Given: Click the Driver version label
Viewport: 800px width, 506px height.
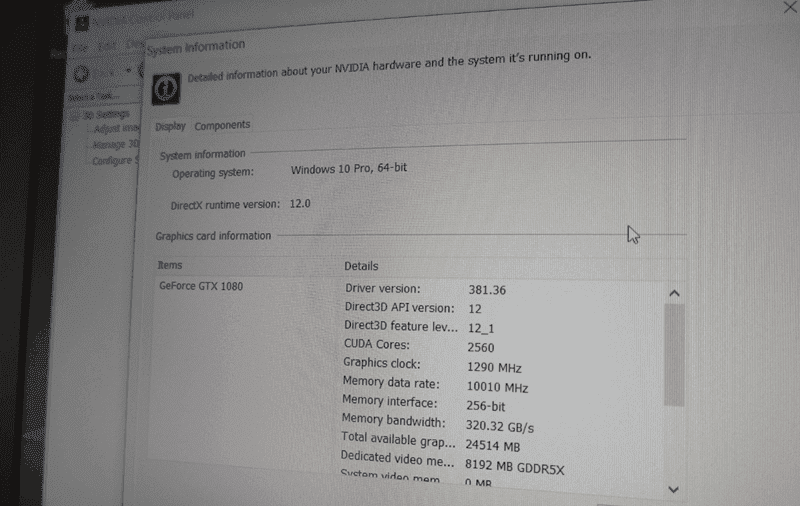Looking at the screenshot, I should point(383,289).
